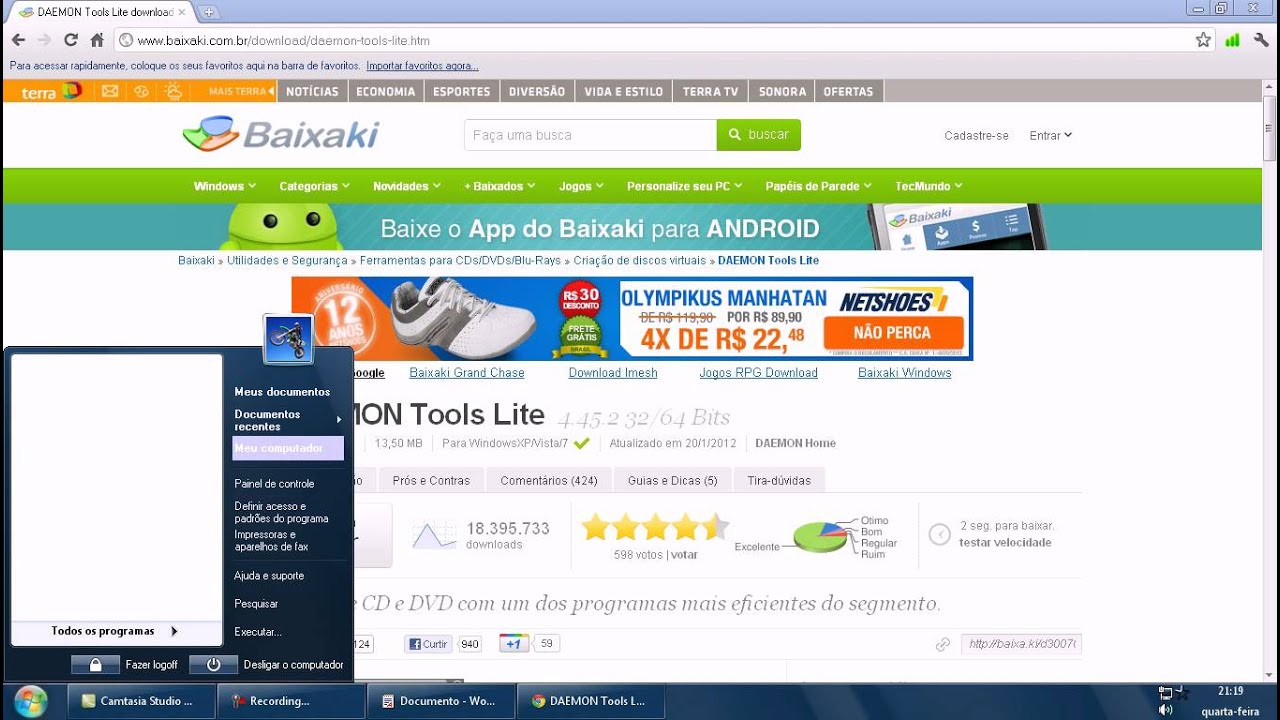Select Meu computador in Start menu
Screen dimensions: 1280x720
pyautogui.click(x=288, y=448)
